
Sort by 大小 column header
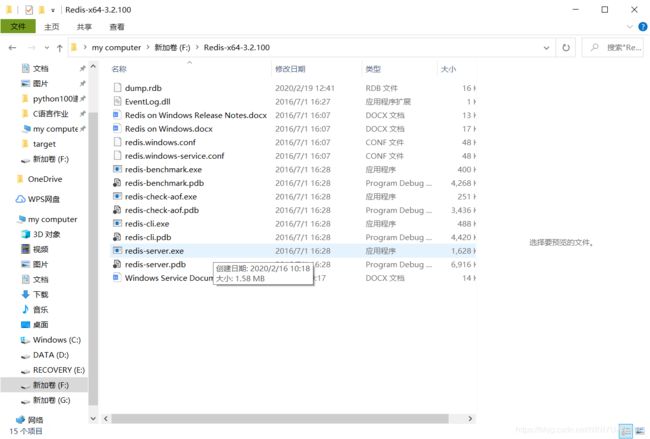click(448, 69)
